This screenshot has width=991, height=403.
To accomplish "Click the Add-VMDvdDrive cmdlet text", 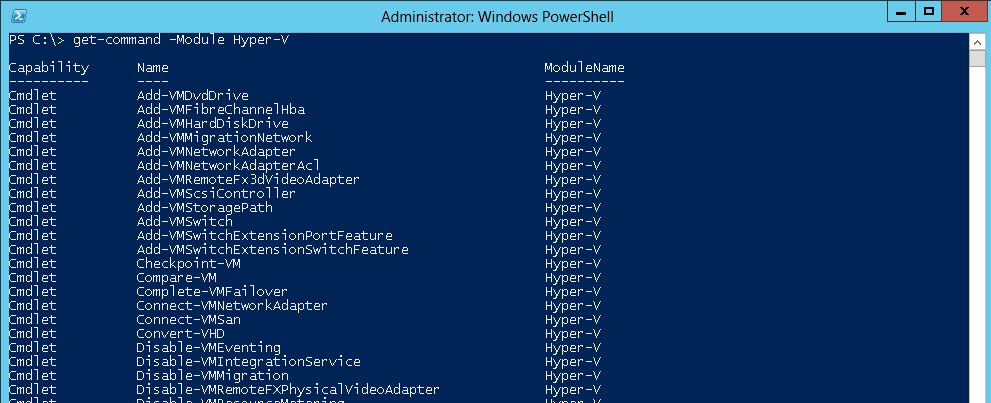I will [193, 96].
